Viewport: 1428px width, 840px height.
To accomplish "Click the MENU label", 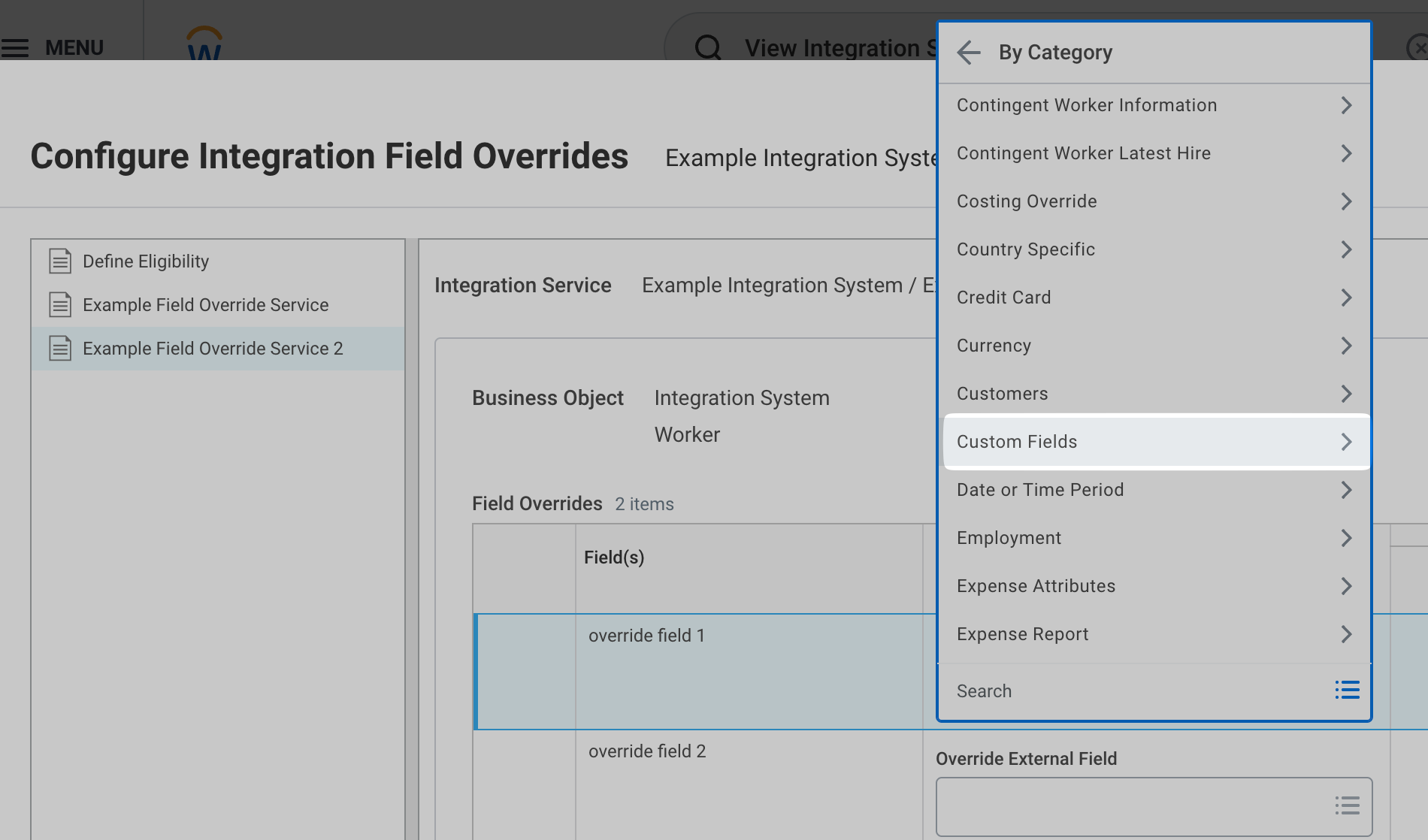I will [x=74, y=48].
